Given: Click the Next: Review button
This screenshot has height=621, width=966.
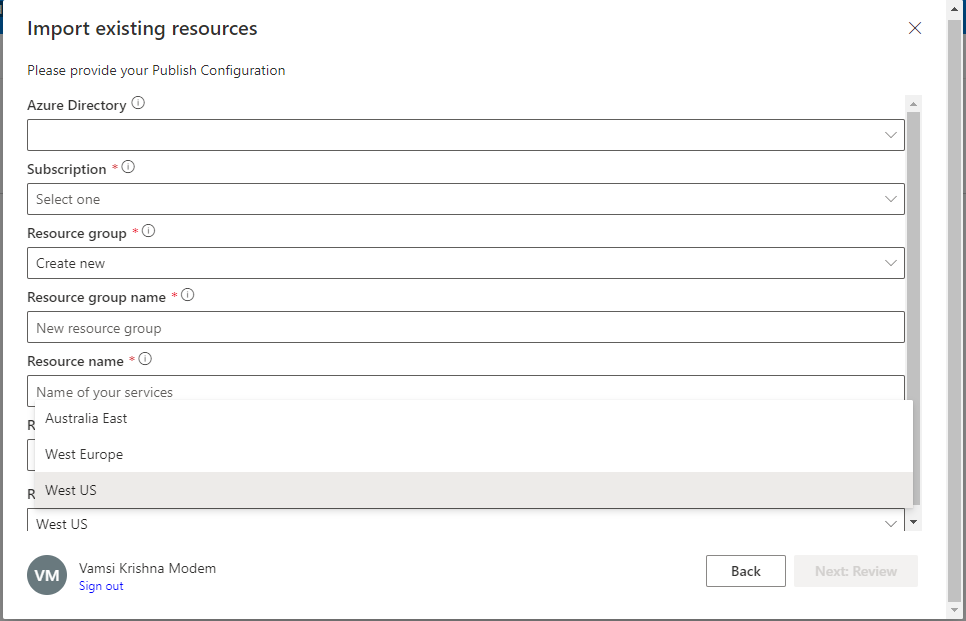Looking at the screenshot, I should click(855, 571).
